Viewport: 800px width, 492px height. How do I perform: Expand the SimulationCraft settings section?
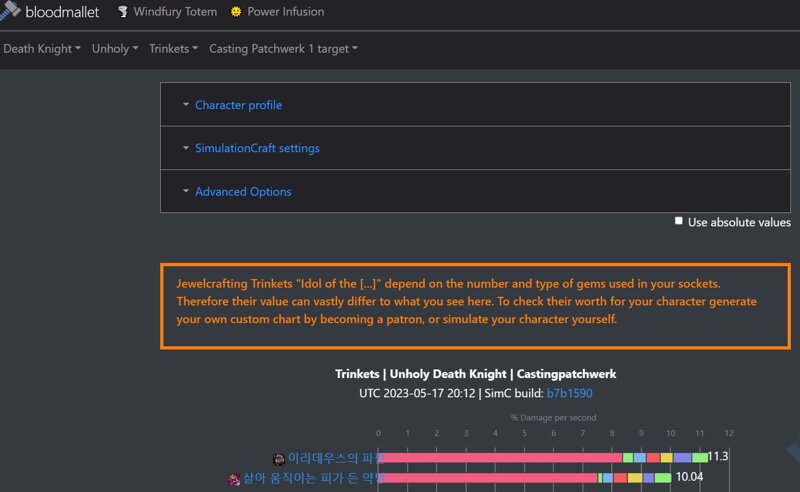257,148
